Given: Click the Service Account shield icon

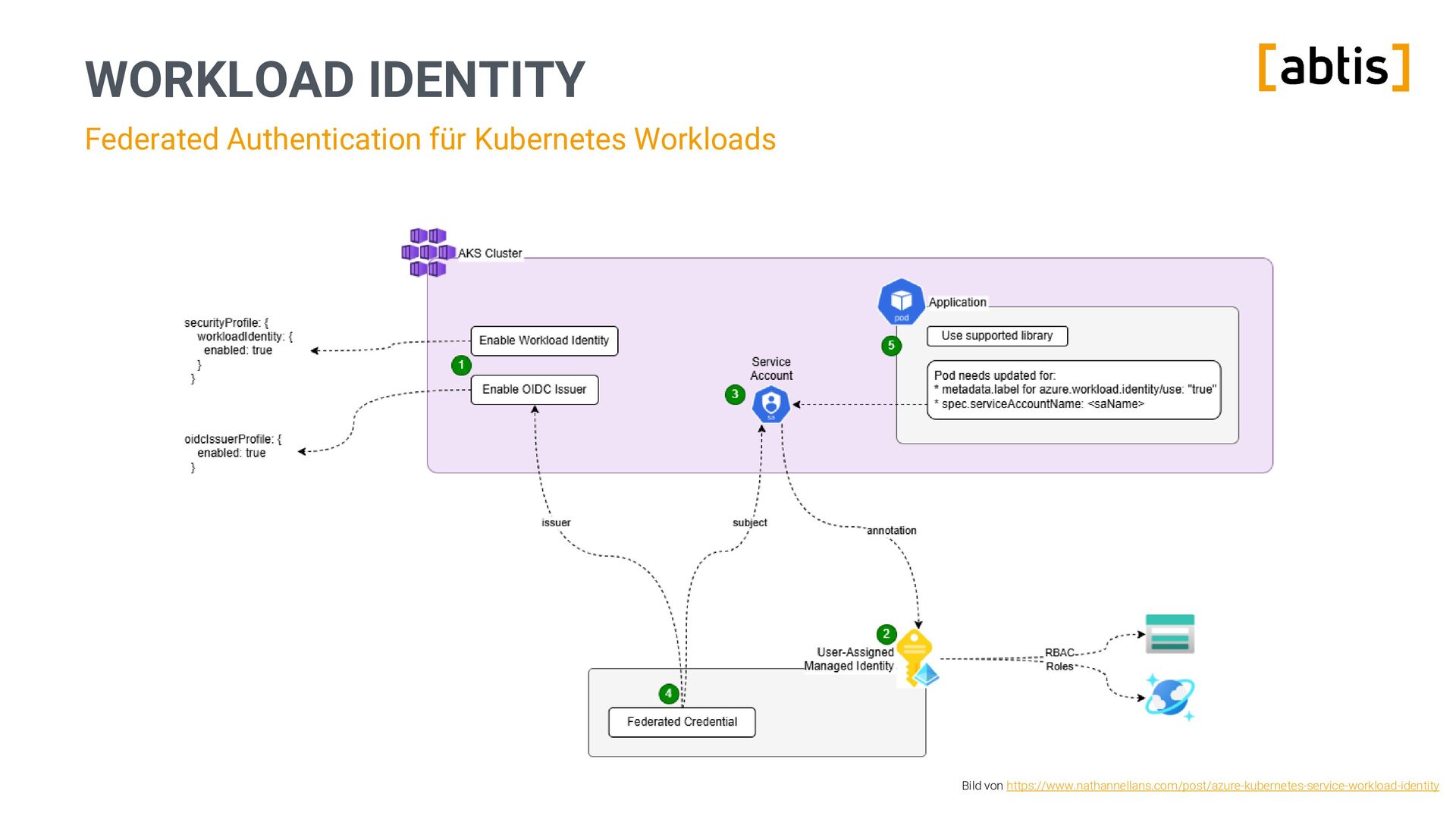Looking at the screenshot, I should coord(770,405).
